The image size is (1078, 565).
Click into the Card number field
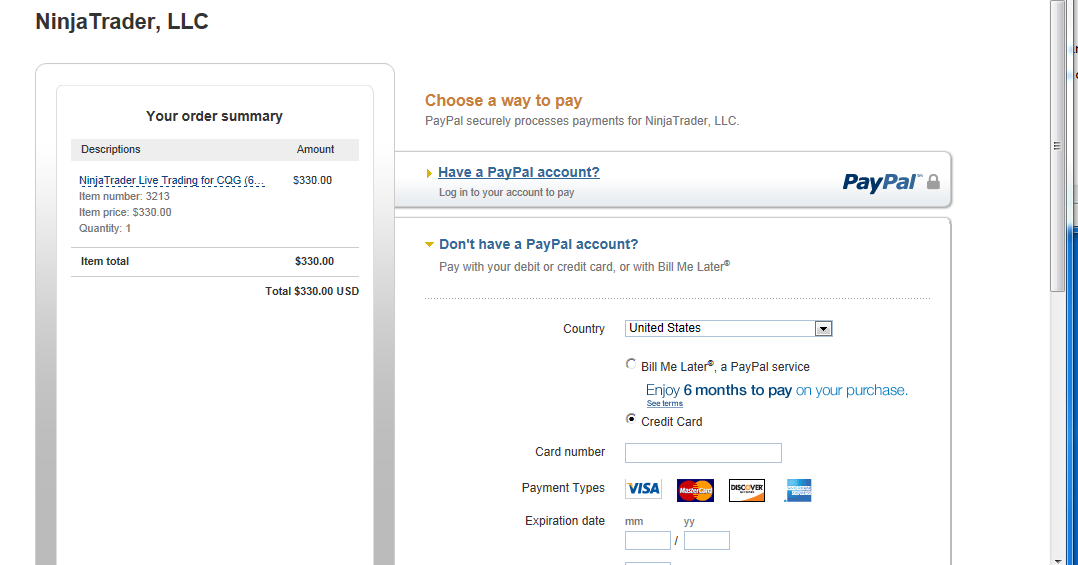703,453
